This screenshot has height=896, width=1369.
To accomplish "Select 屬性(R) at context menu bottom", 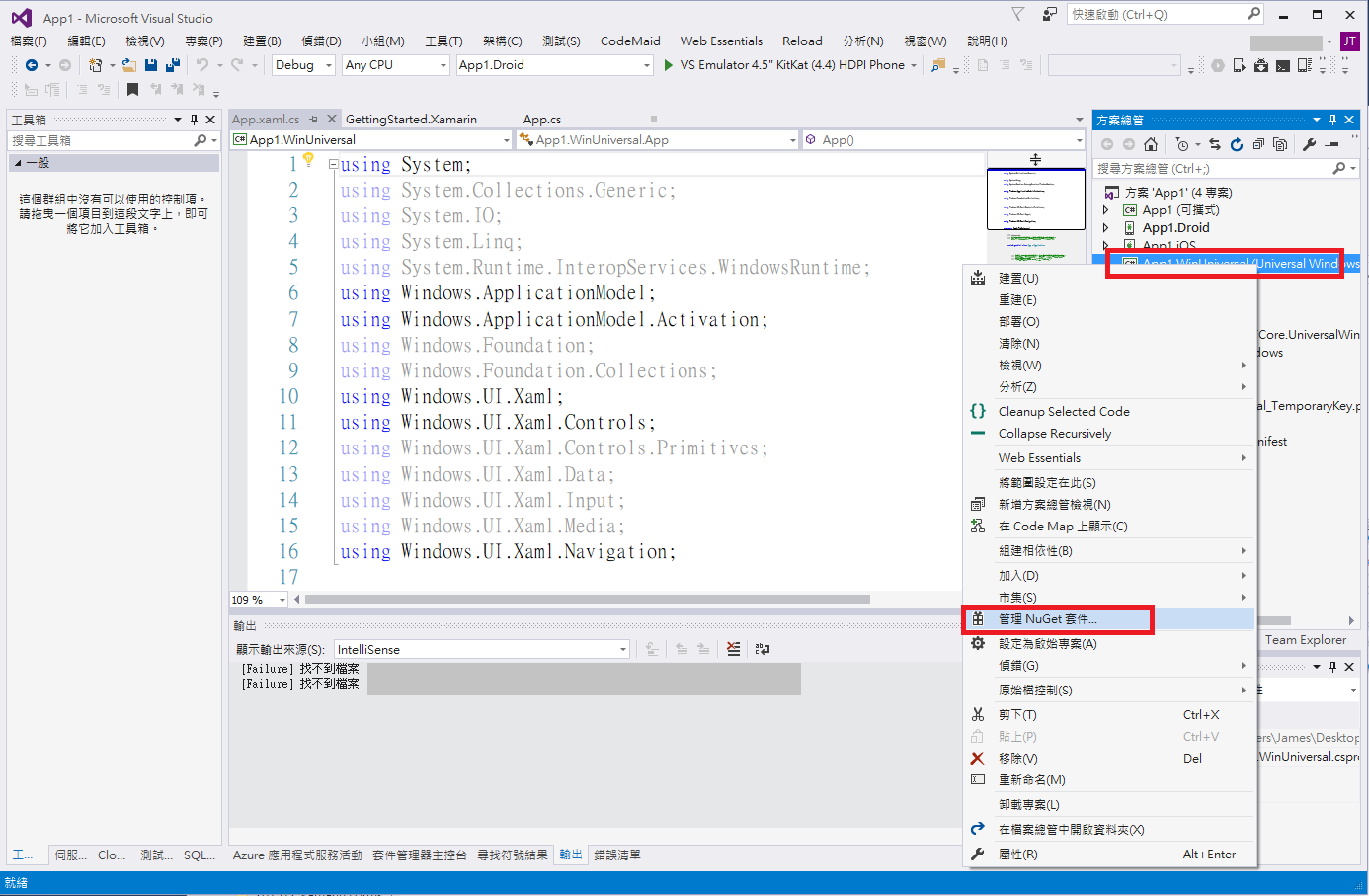I will pyautogui.click(x=1109, y=855).
